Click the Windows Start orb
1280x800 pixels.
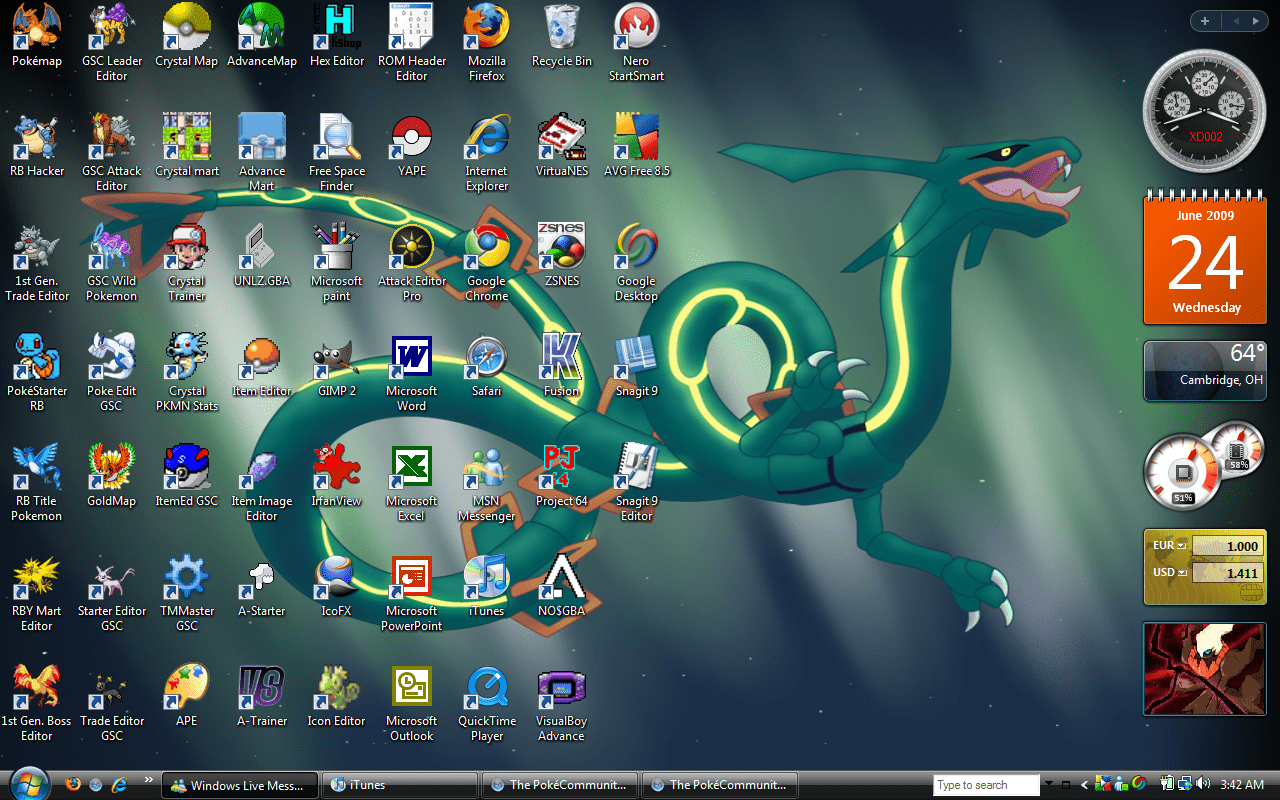click(x=27, y=782)
